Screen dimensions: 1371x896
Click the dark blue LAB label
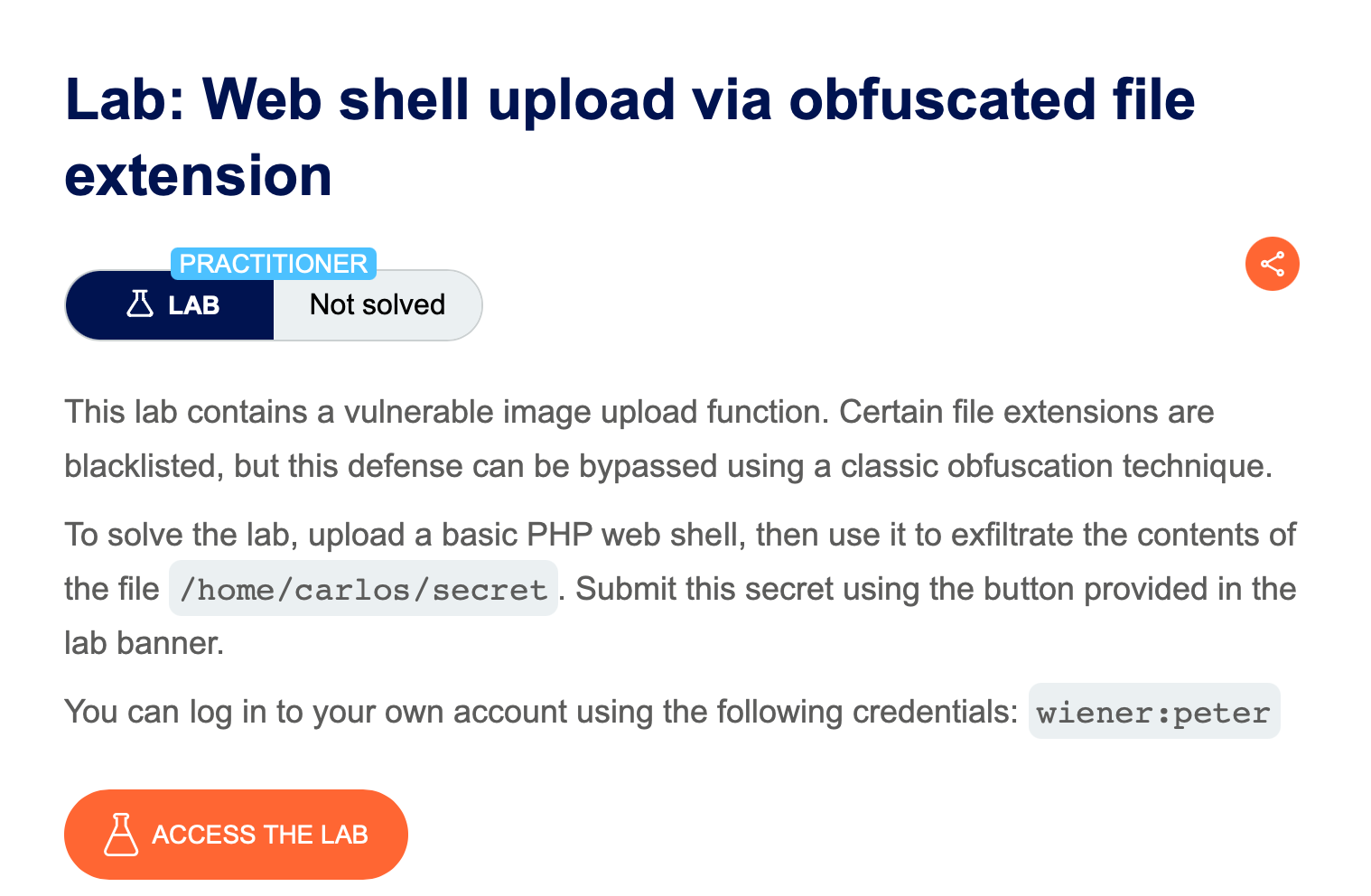pyautogui.click(x=193, y=305)
